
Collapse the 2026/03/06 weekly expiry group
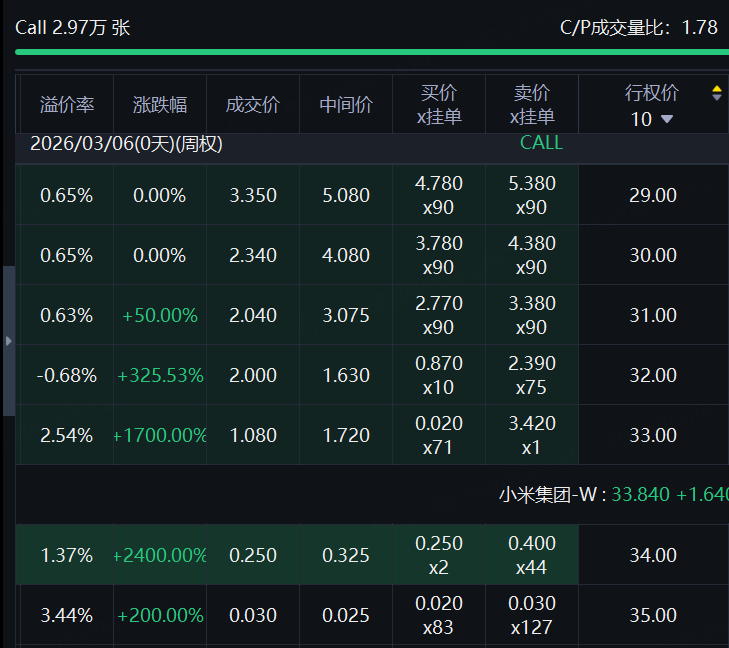point(126,144)
